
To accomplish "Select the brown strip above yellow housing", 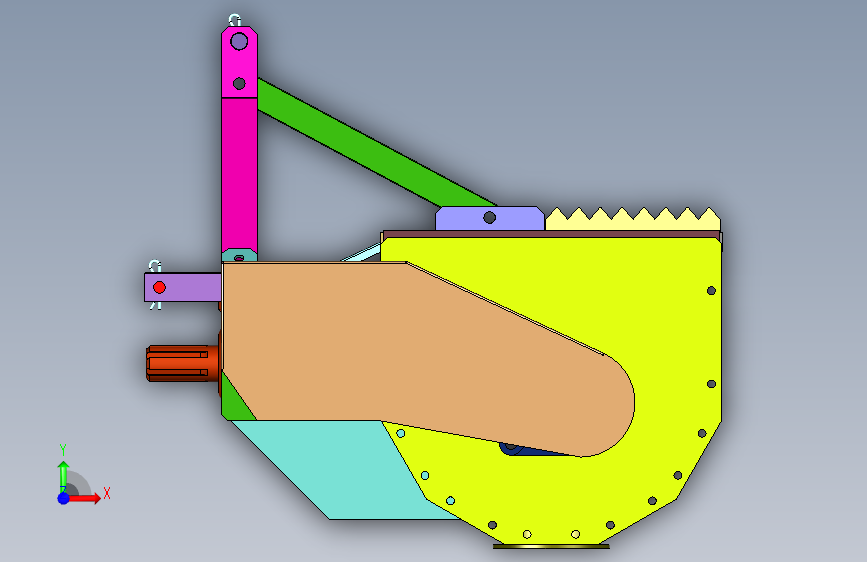I will tap(552, 234).
